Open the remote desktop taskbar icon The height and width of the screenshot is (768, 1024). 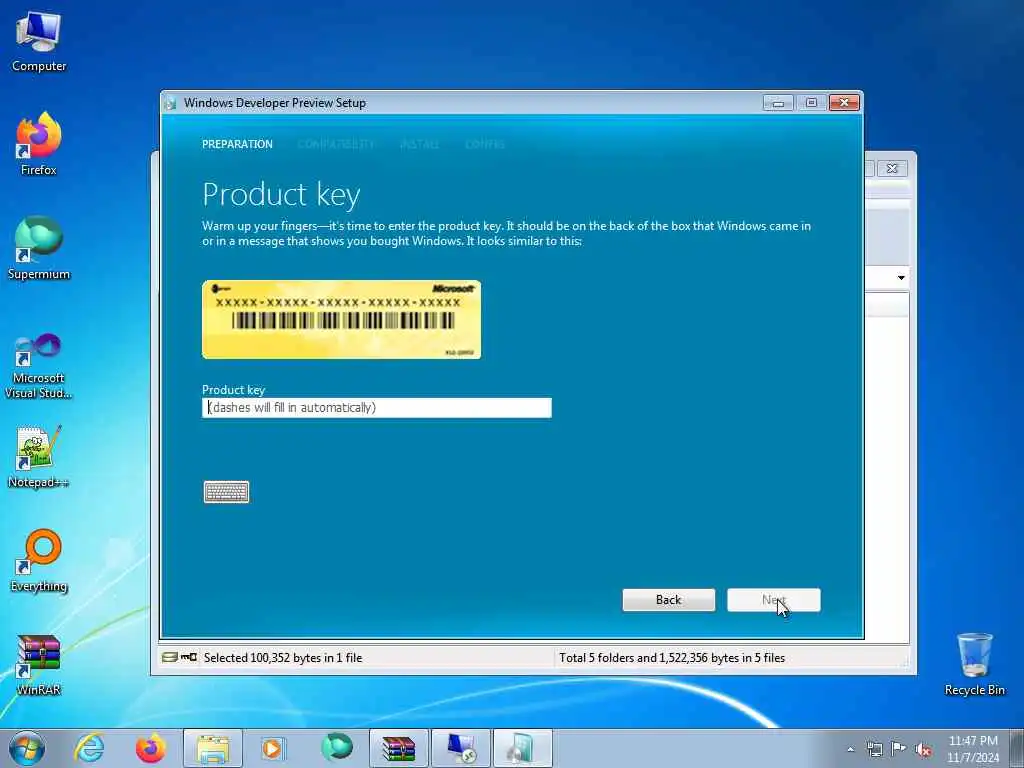coord(461,748)
